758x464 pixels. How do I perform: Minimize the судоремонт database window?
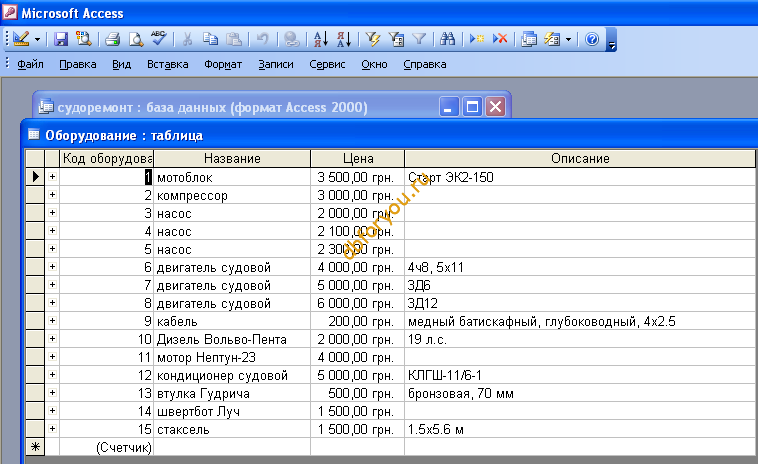tap(449, 107)
